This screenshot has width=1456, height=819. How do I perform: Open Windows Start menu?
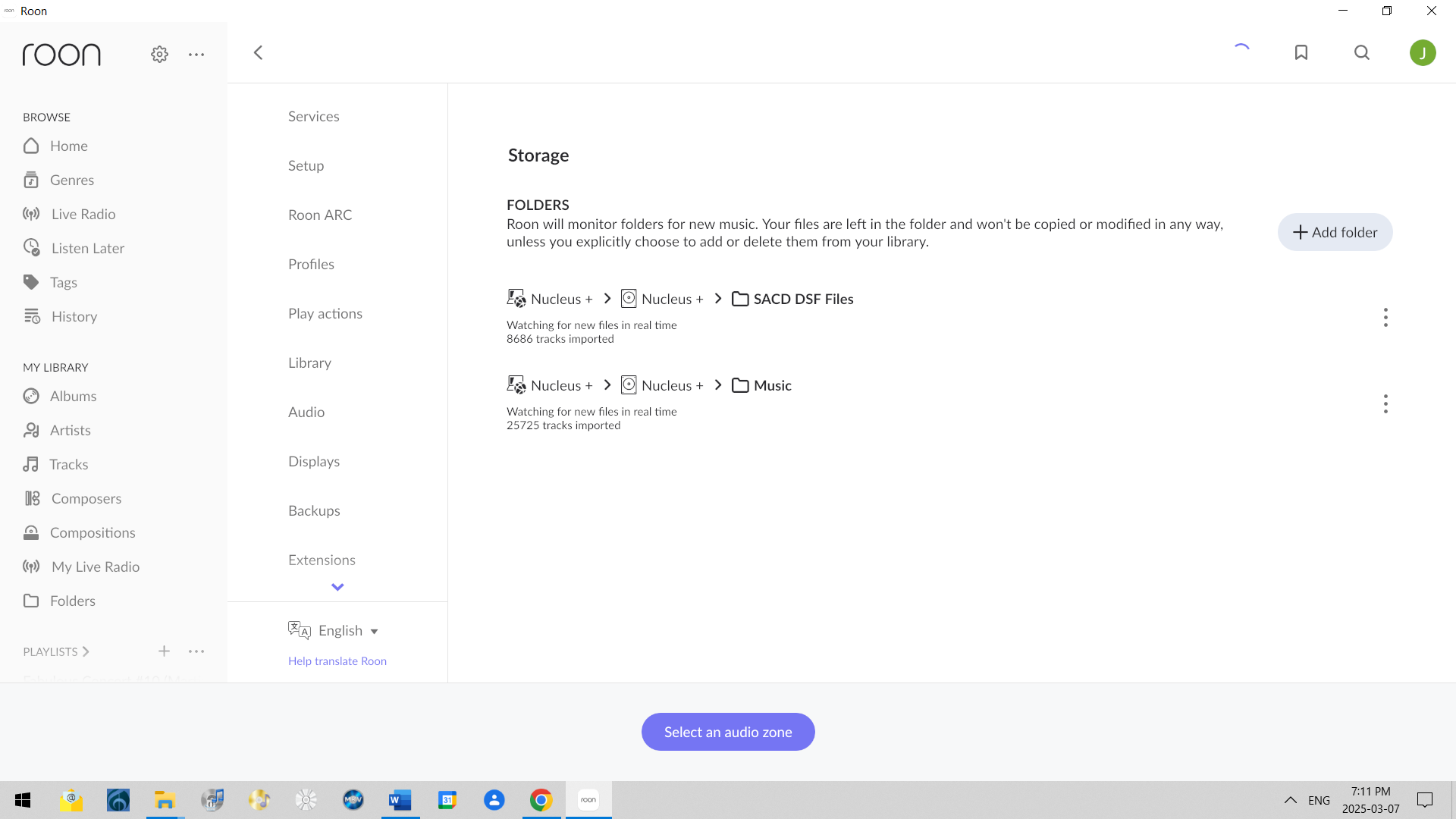click(x=23, y=800)
